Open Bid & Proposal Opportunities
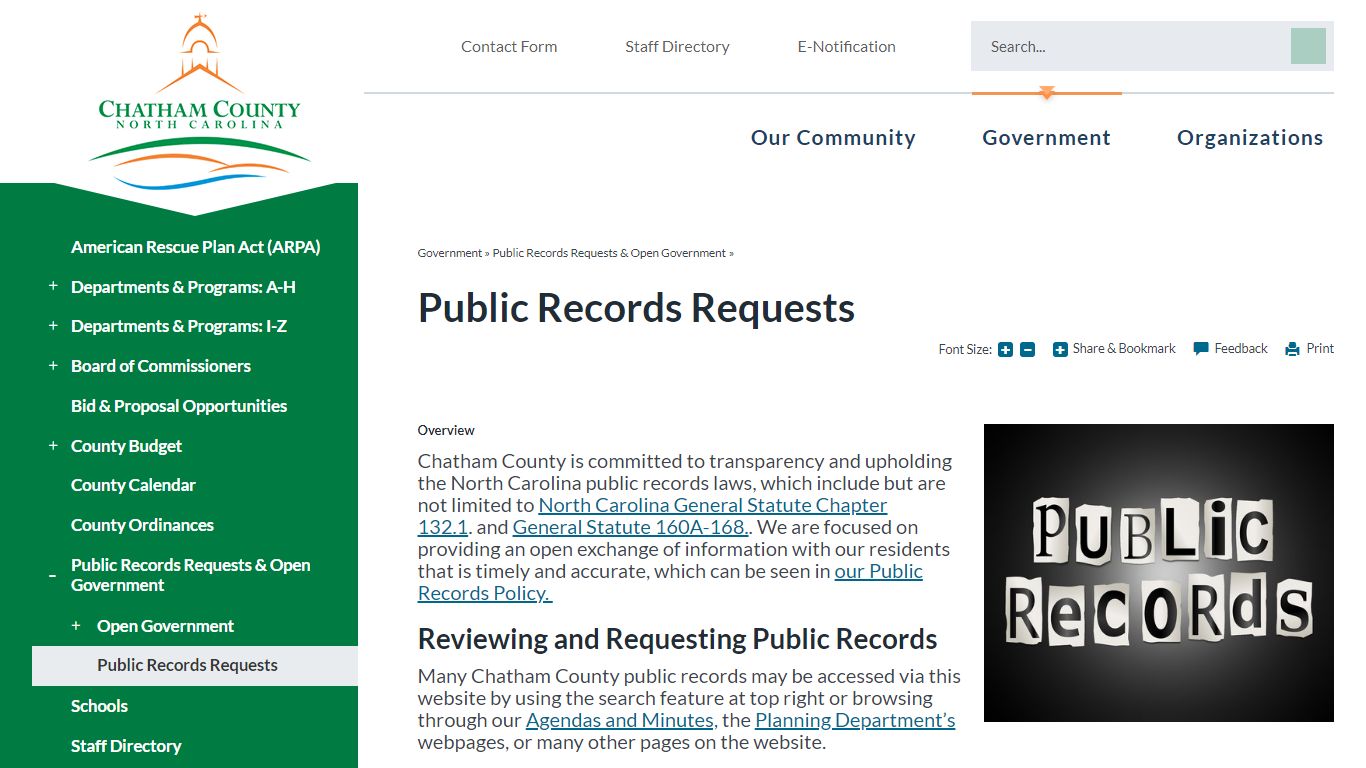This screenshot has width=1366, height=768. pyautogui.click(x=179, y=406)
